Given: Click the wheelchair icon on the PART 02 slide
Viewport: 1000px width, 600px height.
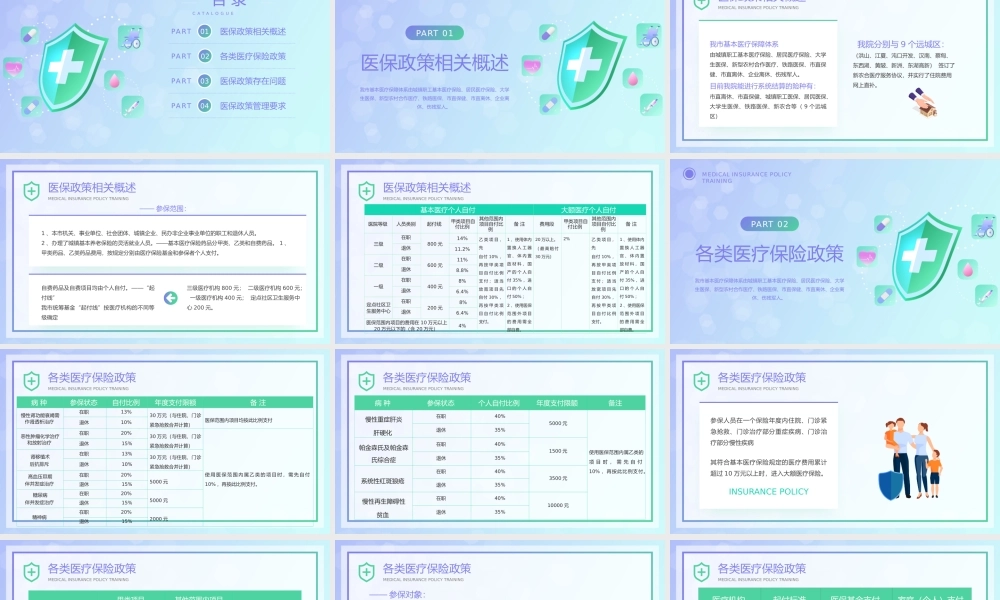Looking at the screenshot, I should (x=984, y=226).
